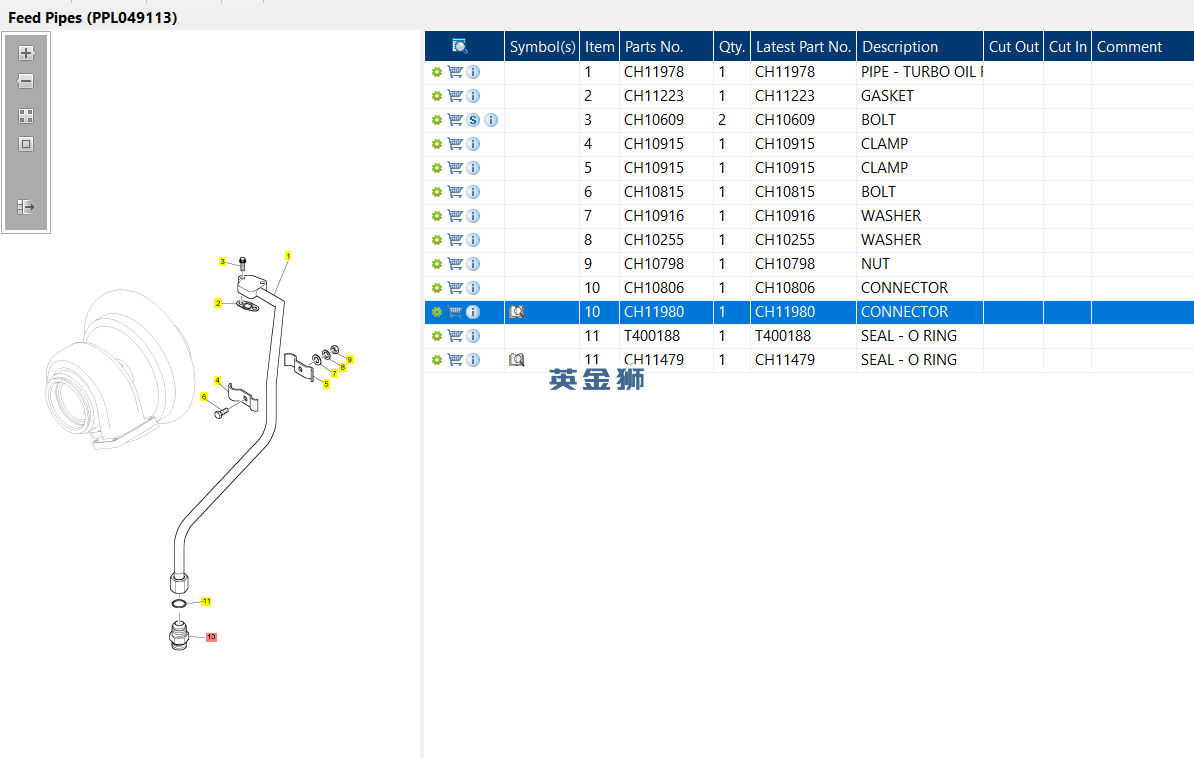Select the PIPE - TURBO OIL description cell
The height and width of the screenshot is (758, 1194).
(x=920, y=72)
